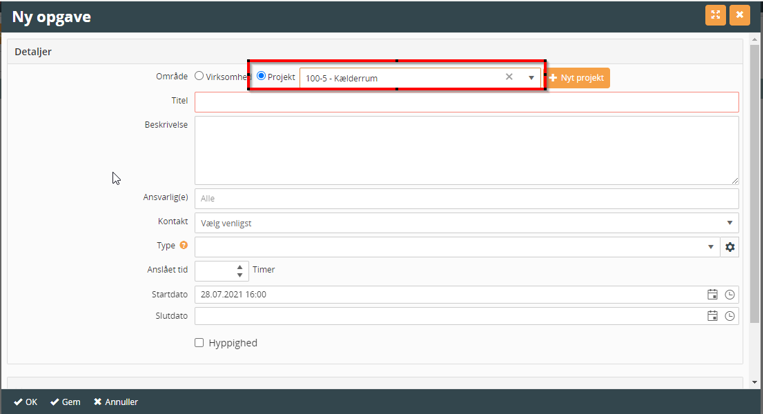The image size is (763, 414).
Task: Open calendar picker for Slutdato
Action: tap(712, 316)
